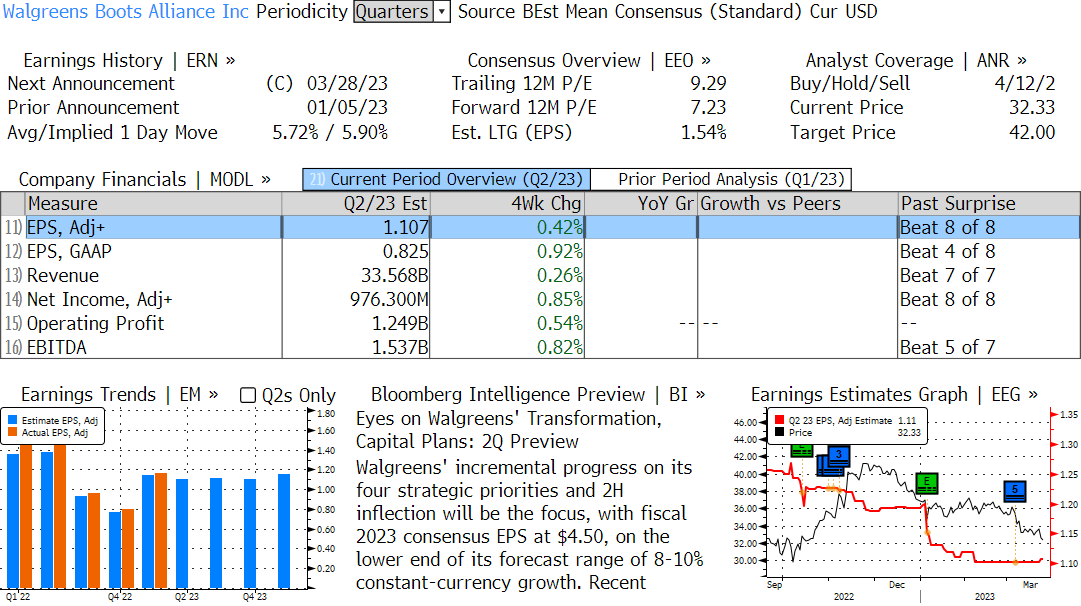Image resolution: width=1081 pixels, height=606 pixels.
Task: Click the Target Price value 42.00
Action: pyautogui.click(x=1032, y=132)
